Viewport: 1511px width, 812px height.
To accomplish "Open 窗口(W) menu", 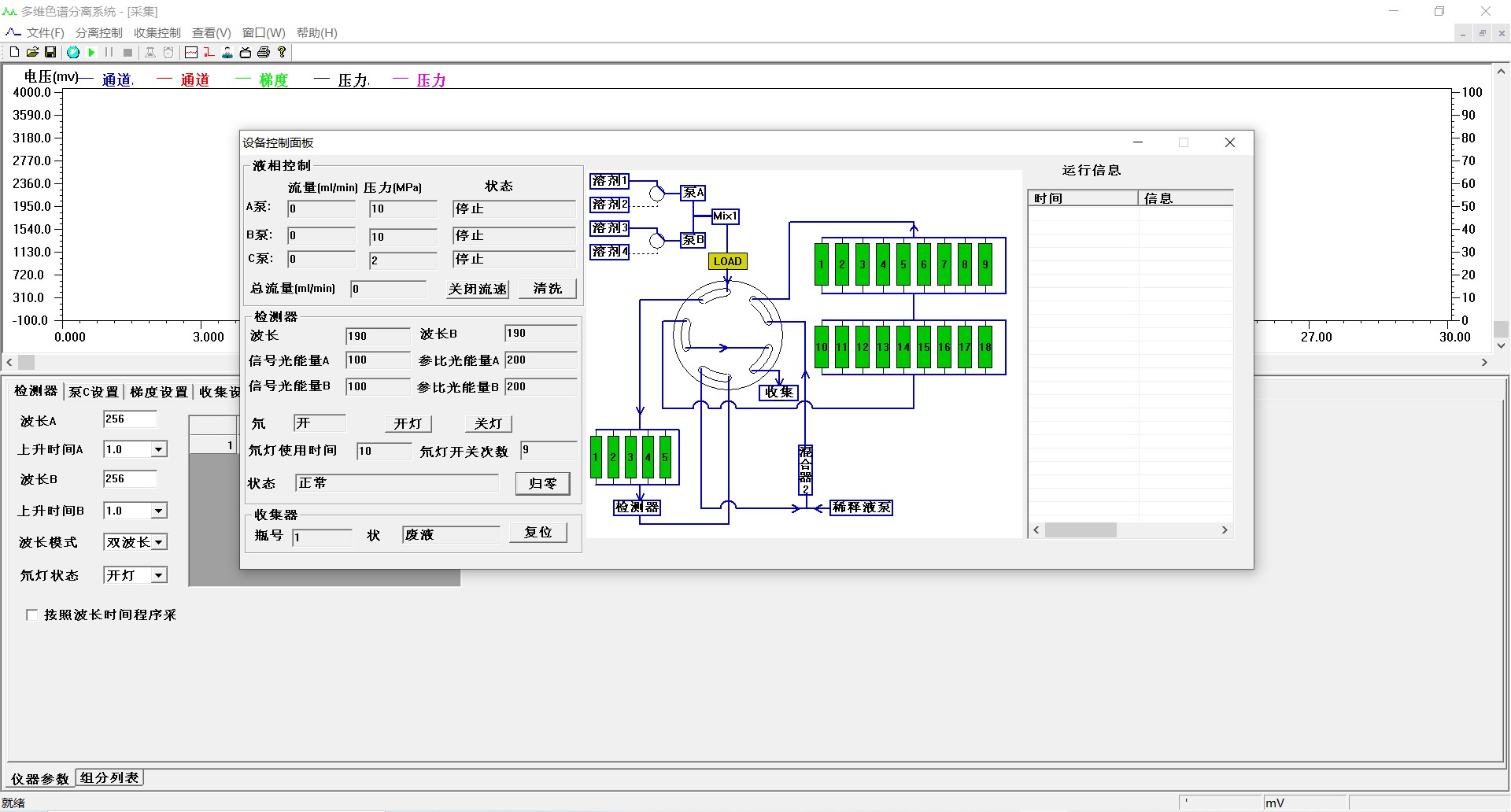I will coord(264,32).
